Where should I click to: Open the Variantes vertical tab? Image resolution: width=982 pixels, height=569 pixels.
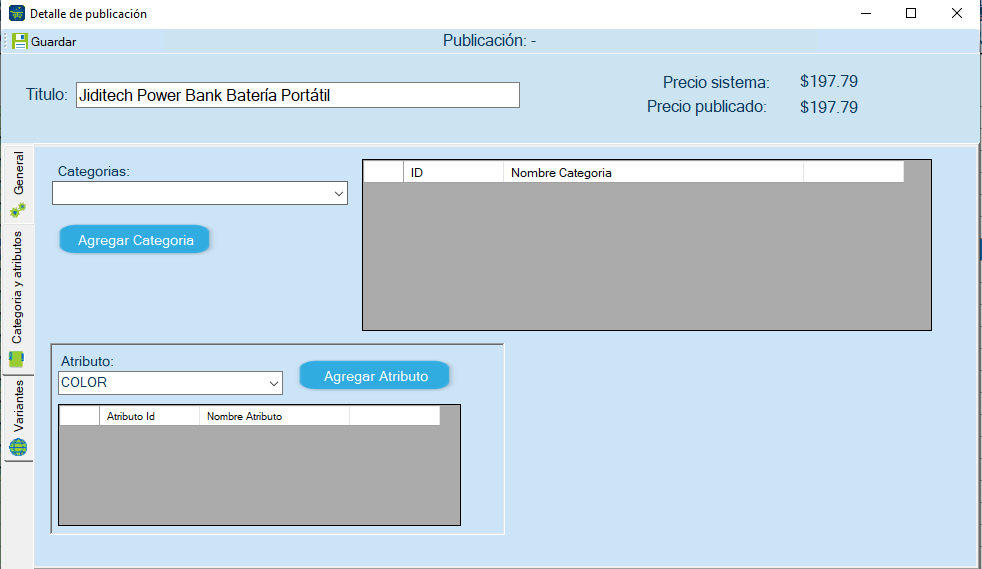coord(18,418)
